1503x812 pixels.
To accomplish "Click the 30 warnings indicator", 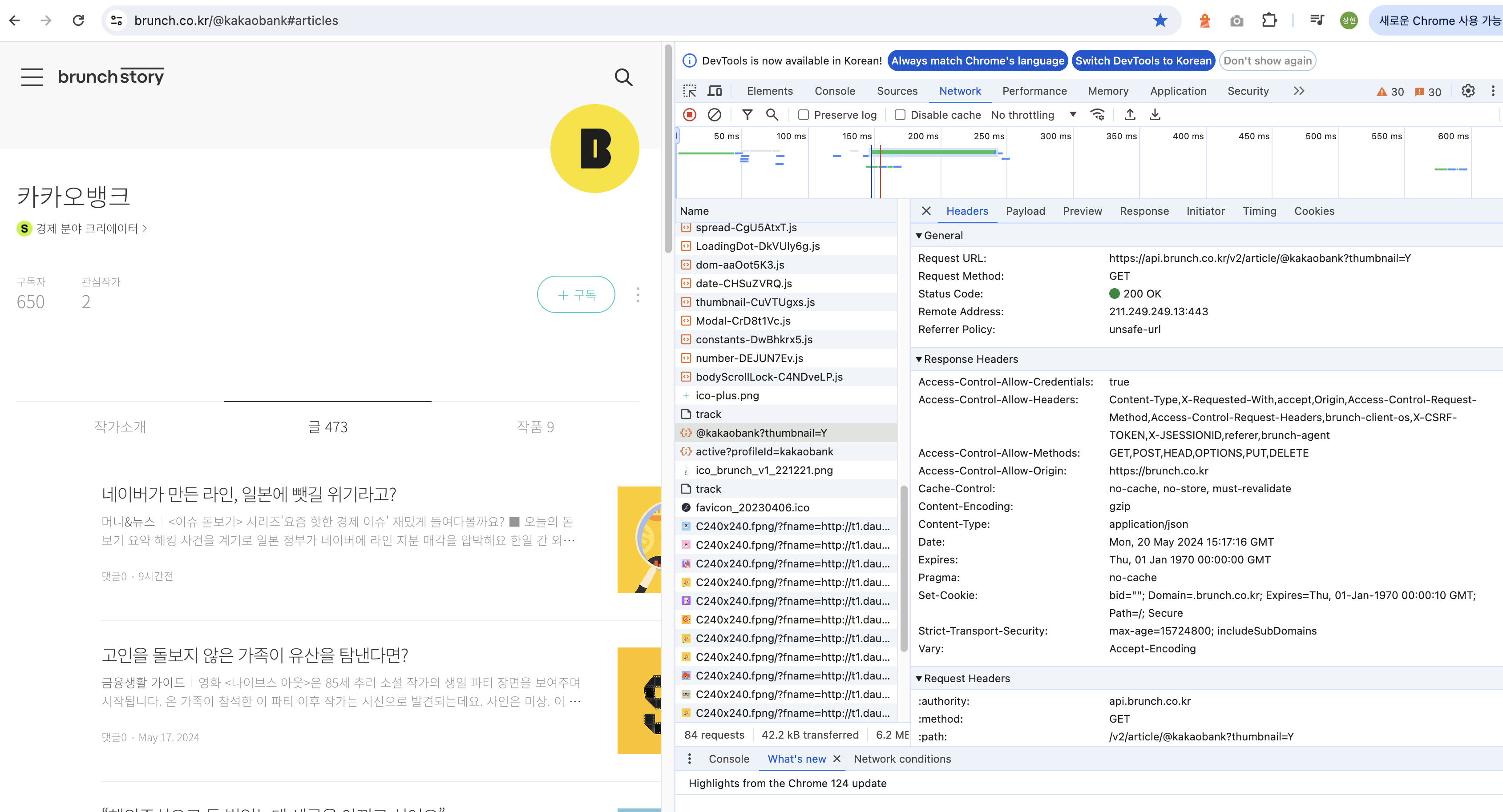I will point(1390,92).
